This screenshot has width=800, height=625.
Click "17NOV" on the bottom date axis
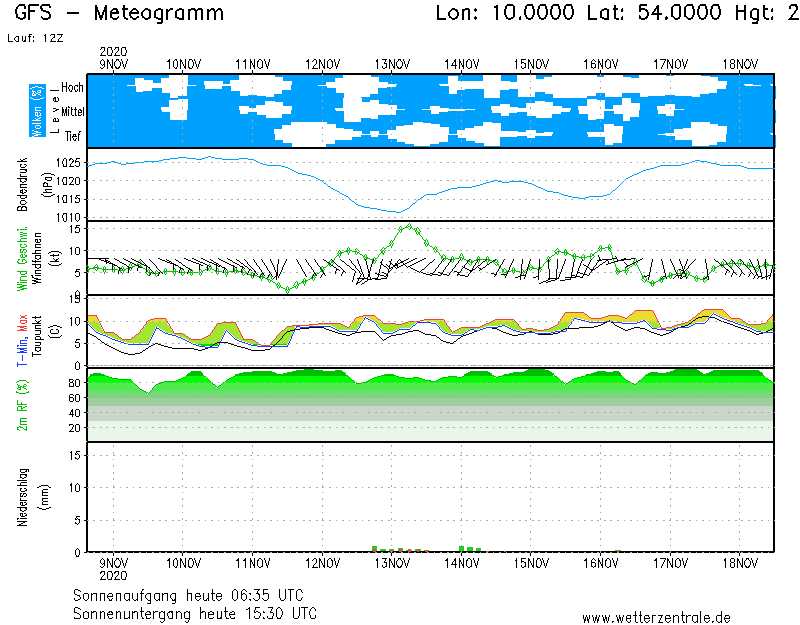pos(670,563)
